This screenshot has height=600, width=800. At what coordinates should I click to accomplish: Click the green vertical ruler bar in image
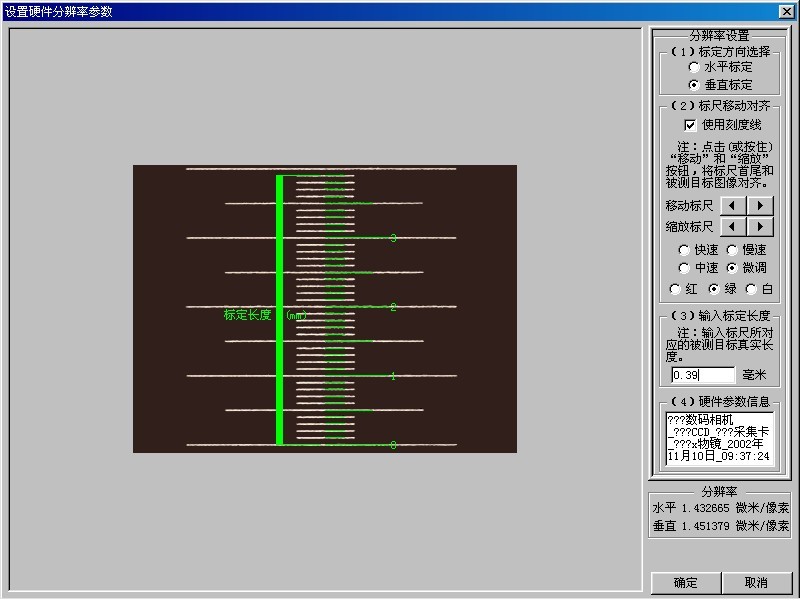tap(280, 310)
